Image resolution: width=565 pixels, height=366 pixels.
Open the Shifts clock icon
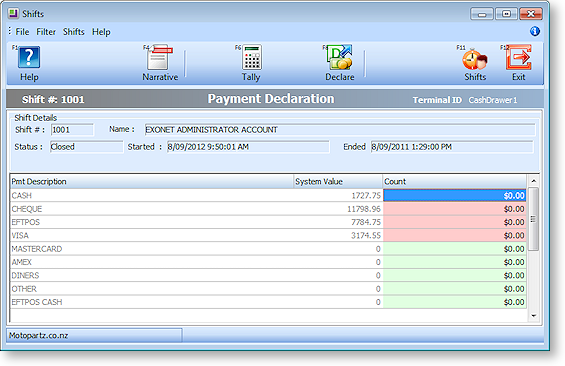pyautogui.click(x=475, y=59)
